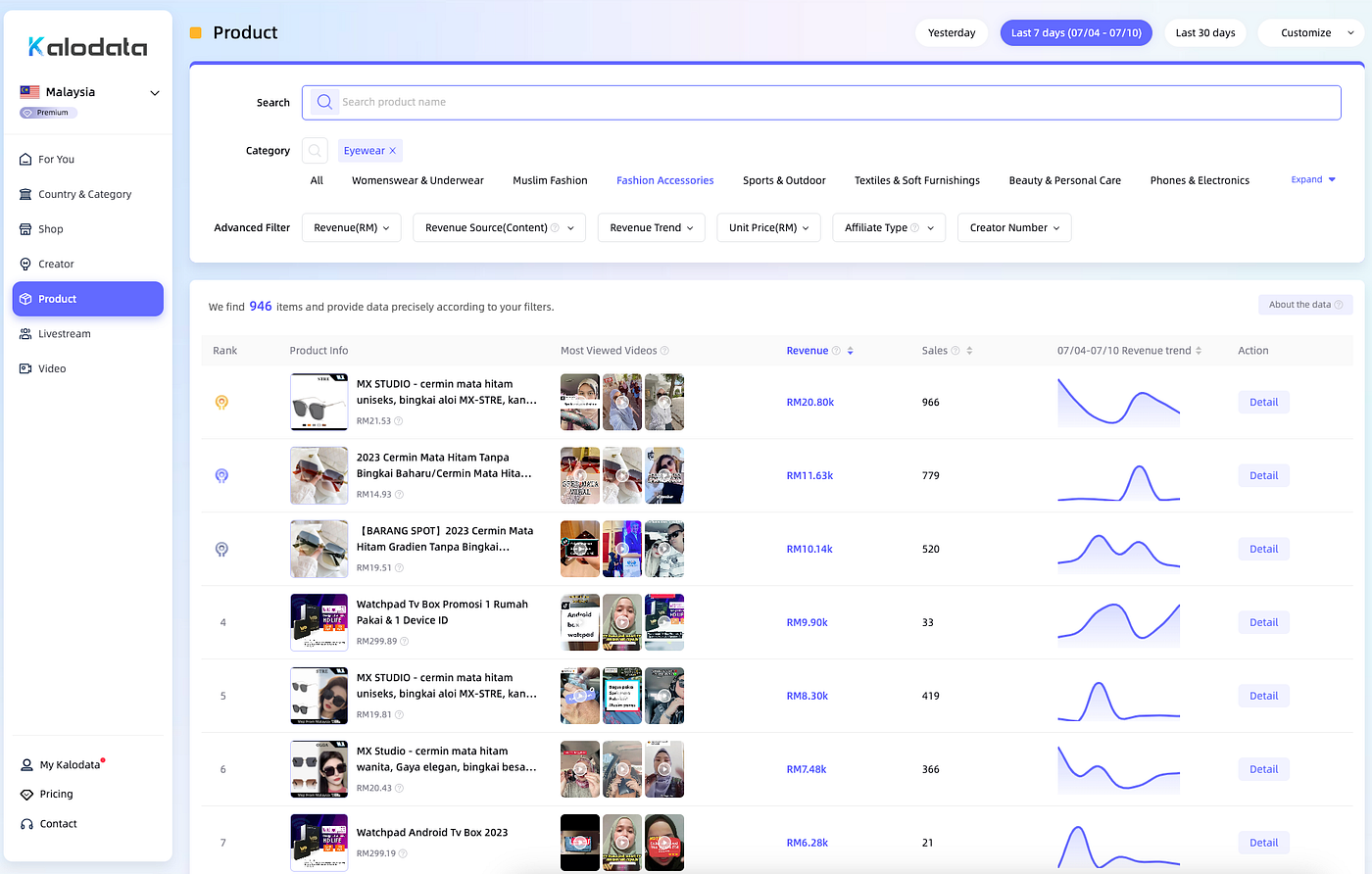1372x874 pixels.
Task: Select Phones & Electronics category
Action: 1200,180
